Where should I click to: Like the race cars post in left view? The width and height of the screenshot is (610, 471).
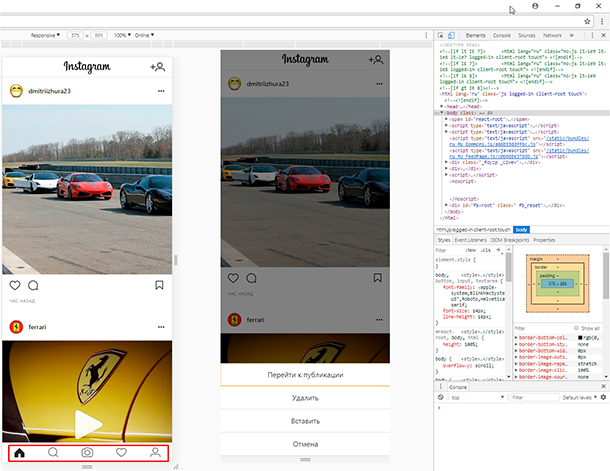pos(15,285)
